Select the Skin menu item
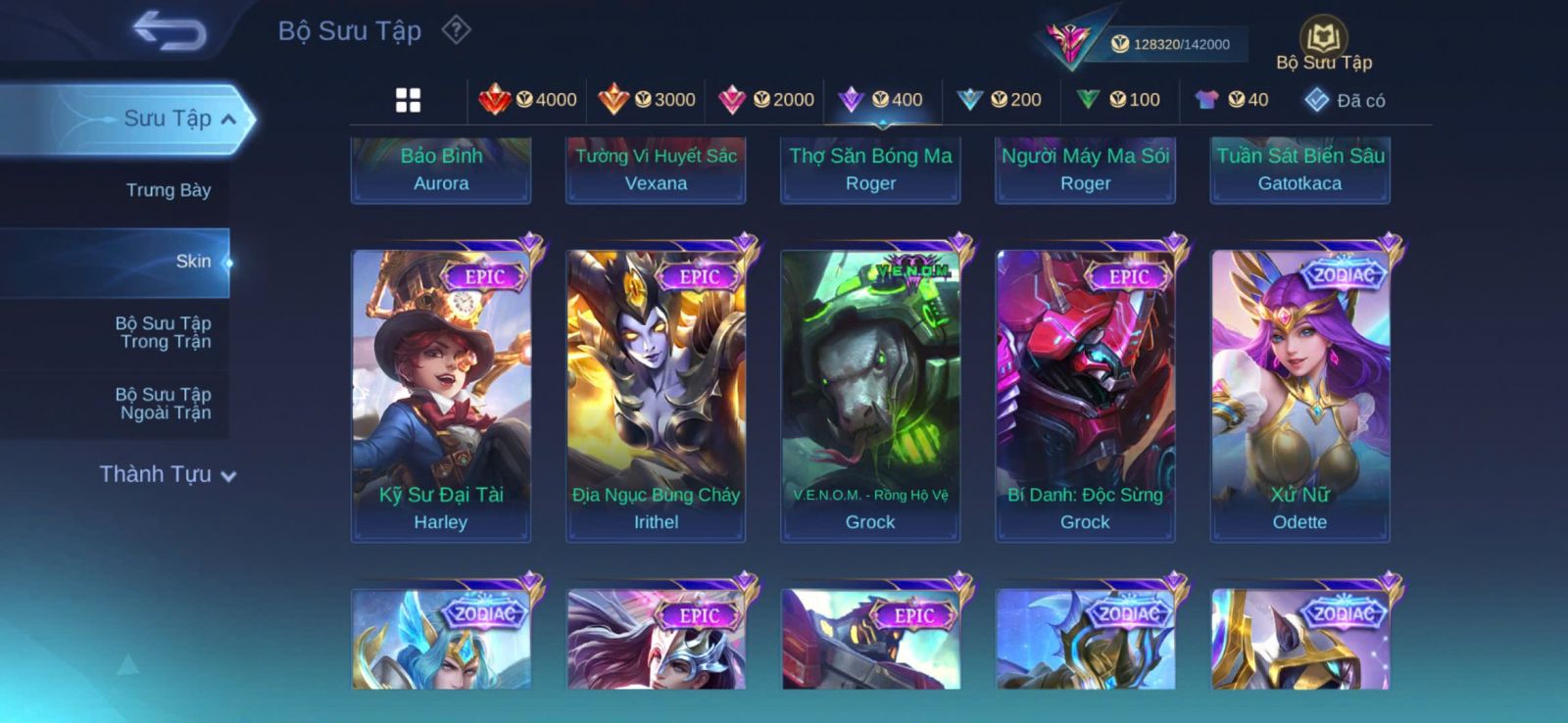 [115, 262]
